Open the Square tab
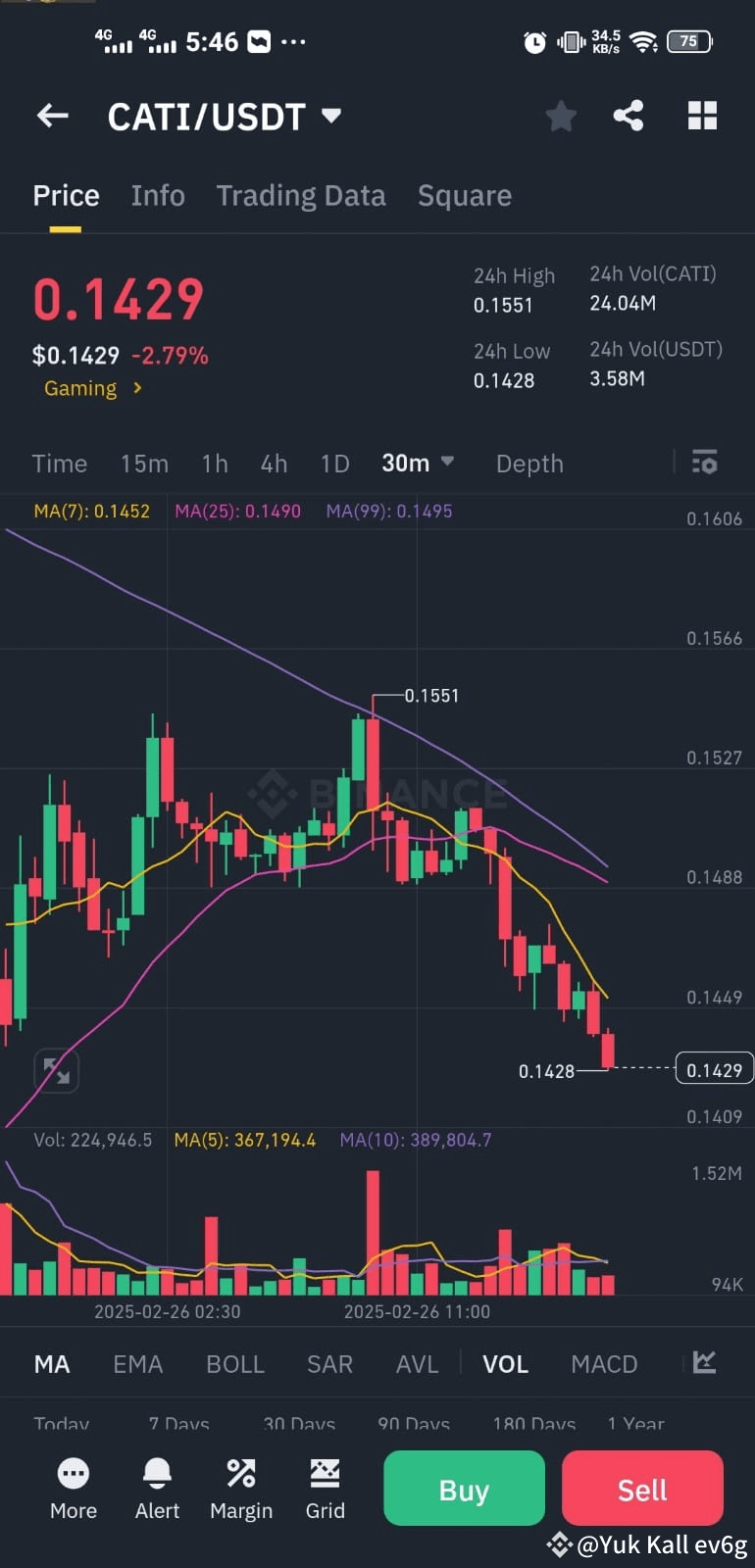Screen dimensions: 755x1568 click(x=465, y=195)
